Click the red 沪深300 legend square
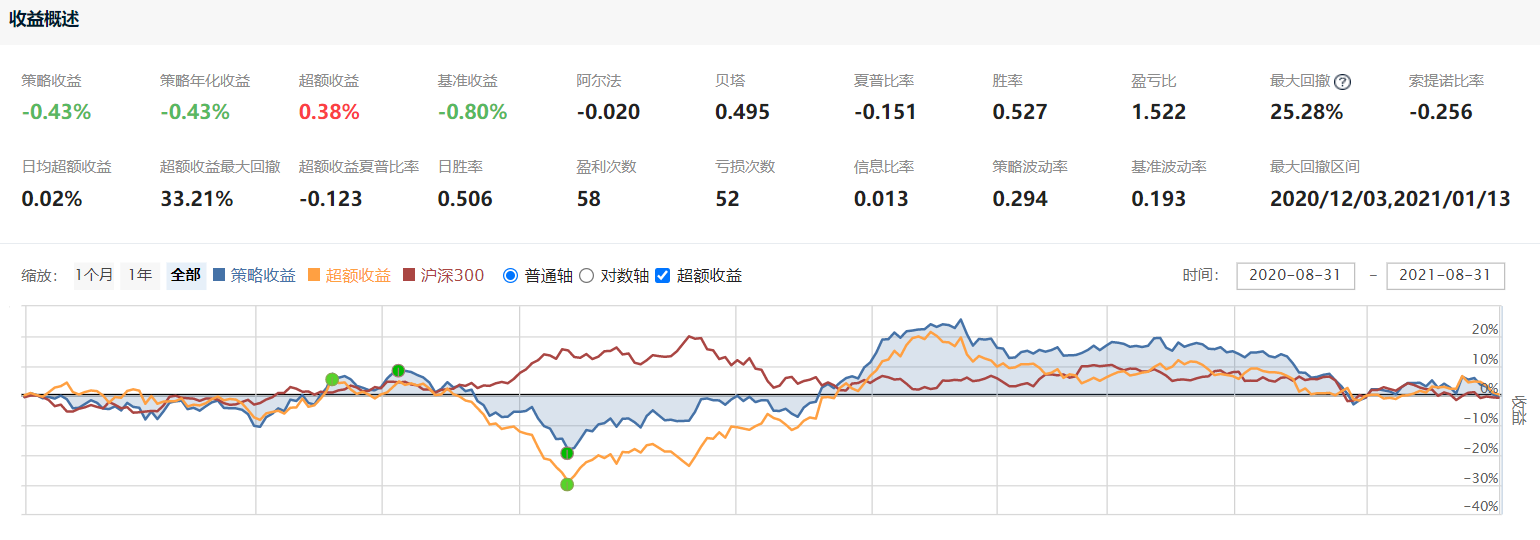 [x=409, y=275]
